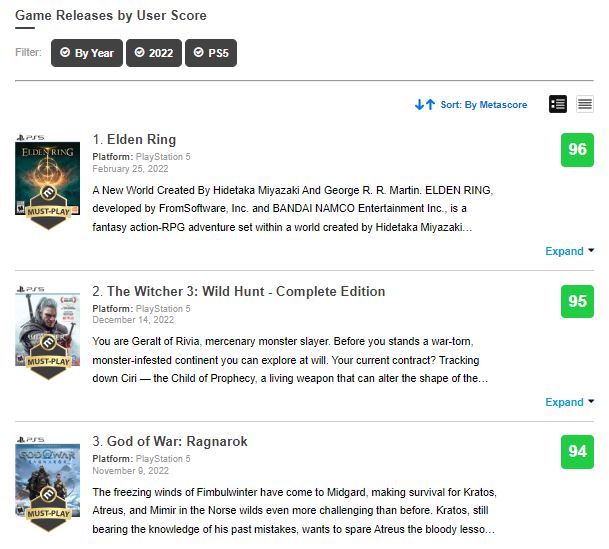Click God of War score 94
609x549 pixels.
(x=577, y=451)
